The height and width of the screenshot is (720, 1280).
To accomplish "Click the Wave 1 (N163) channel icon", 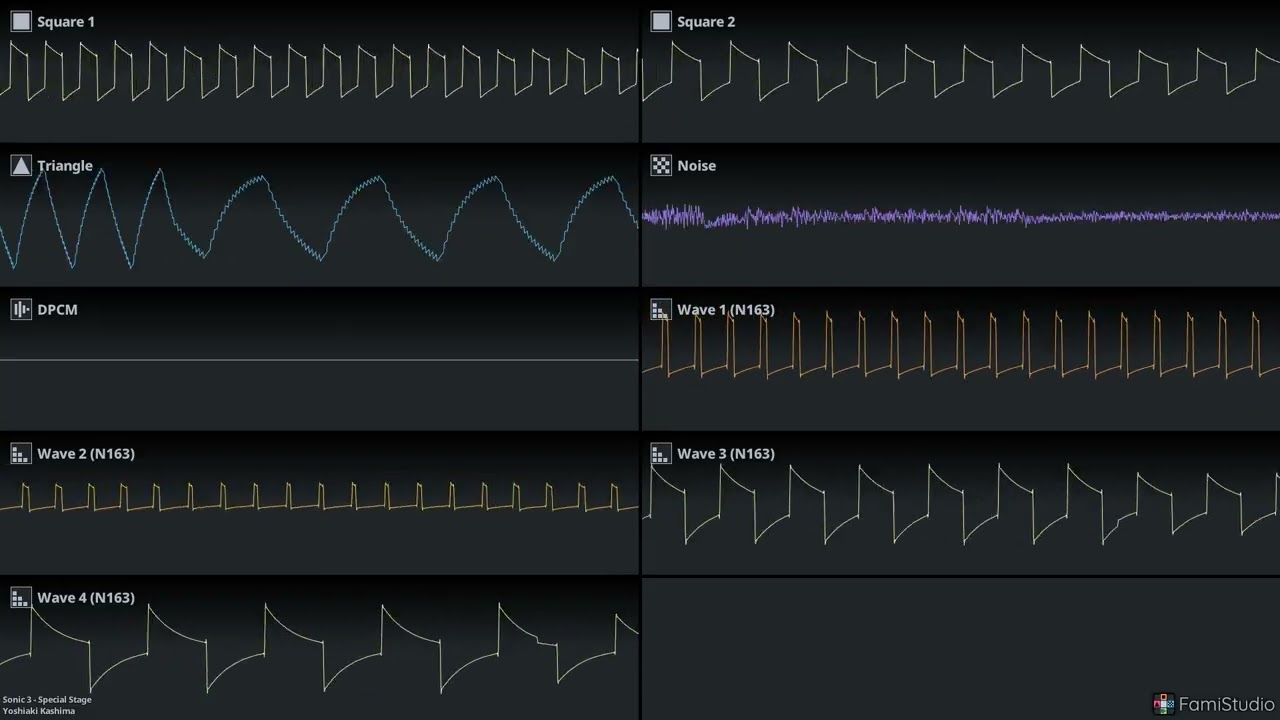I will tap(661, 310).
